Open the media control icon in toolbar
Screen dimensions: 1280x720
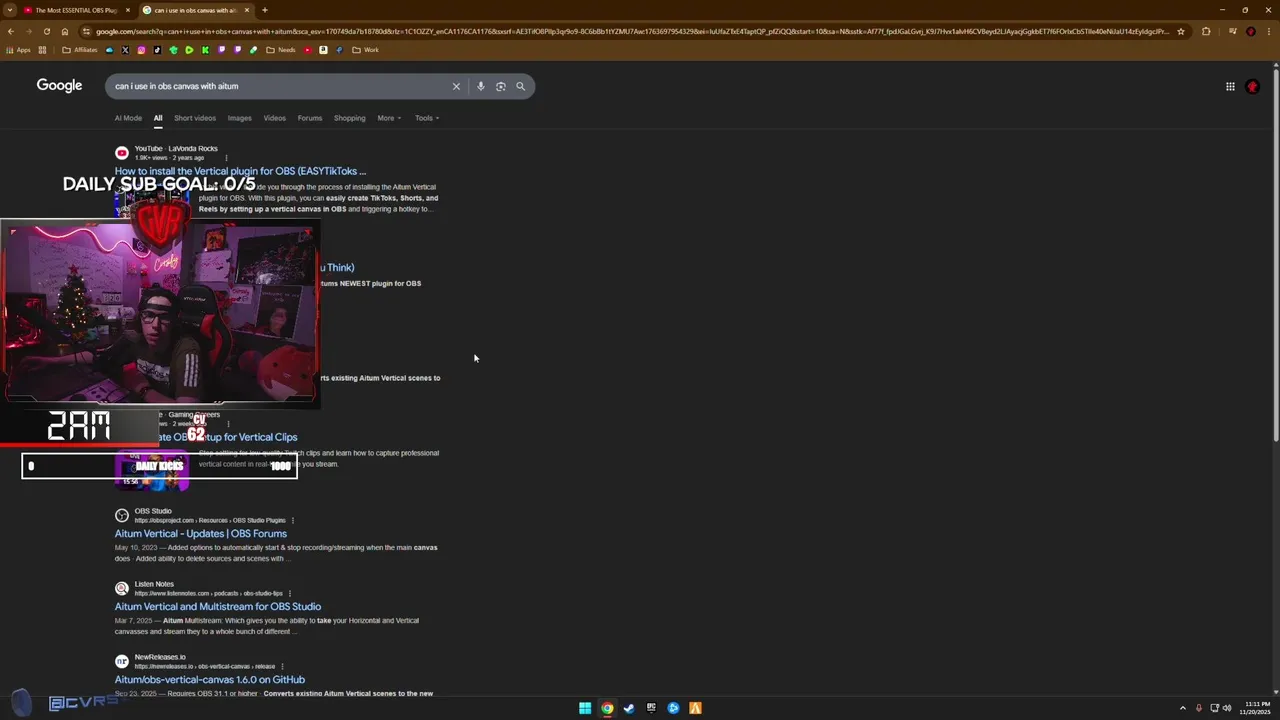[x=1233, y=31]
